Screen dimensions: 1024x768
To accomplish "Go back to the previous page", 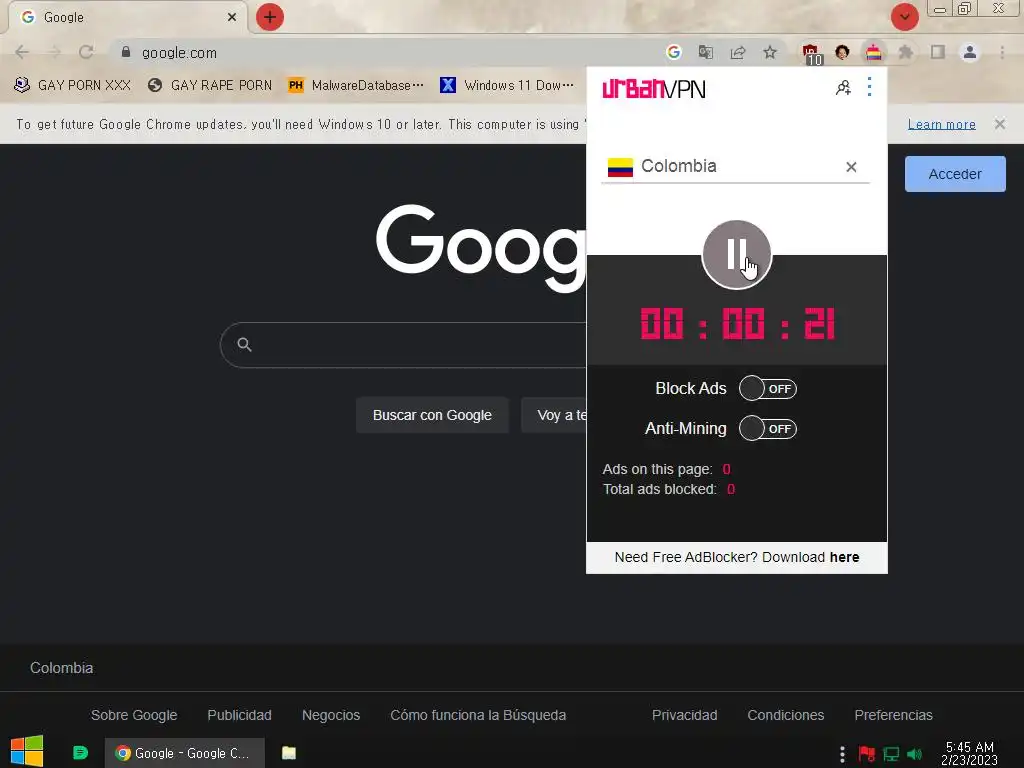I will (22, 52).
